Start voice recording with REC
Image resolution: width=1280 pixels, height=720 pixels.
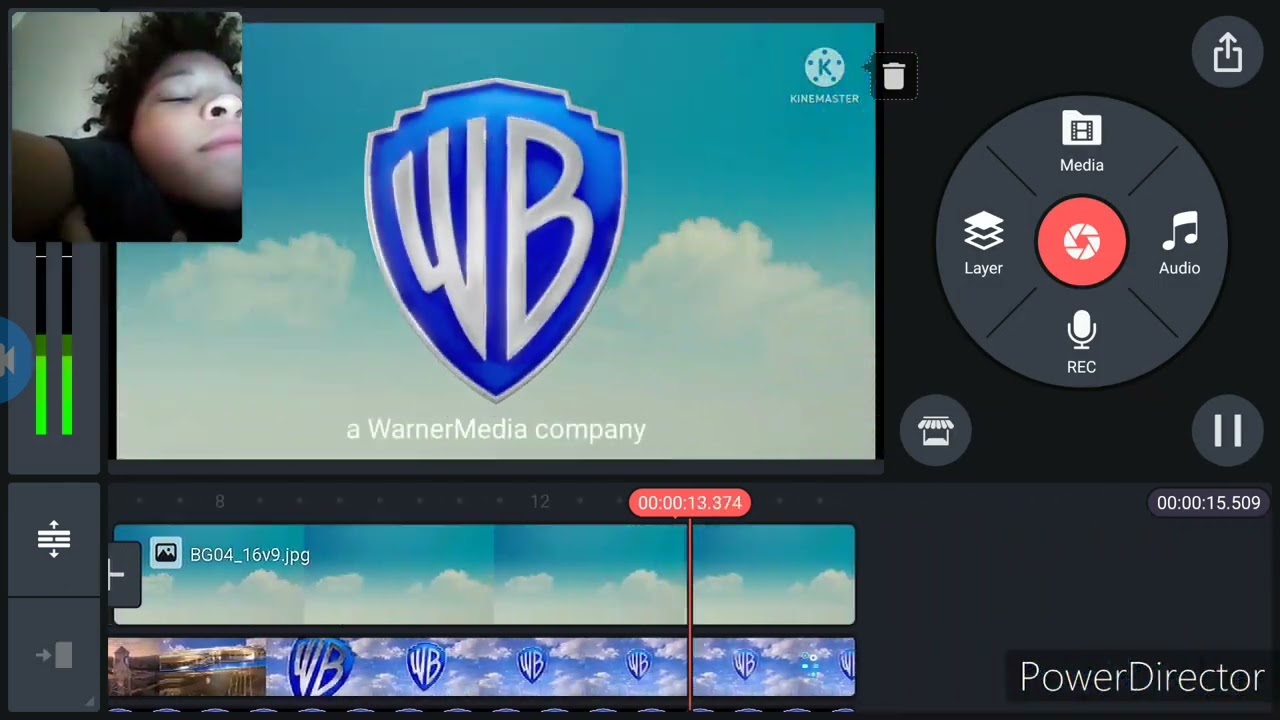click(x=1081, y=343)
